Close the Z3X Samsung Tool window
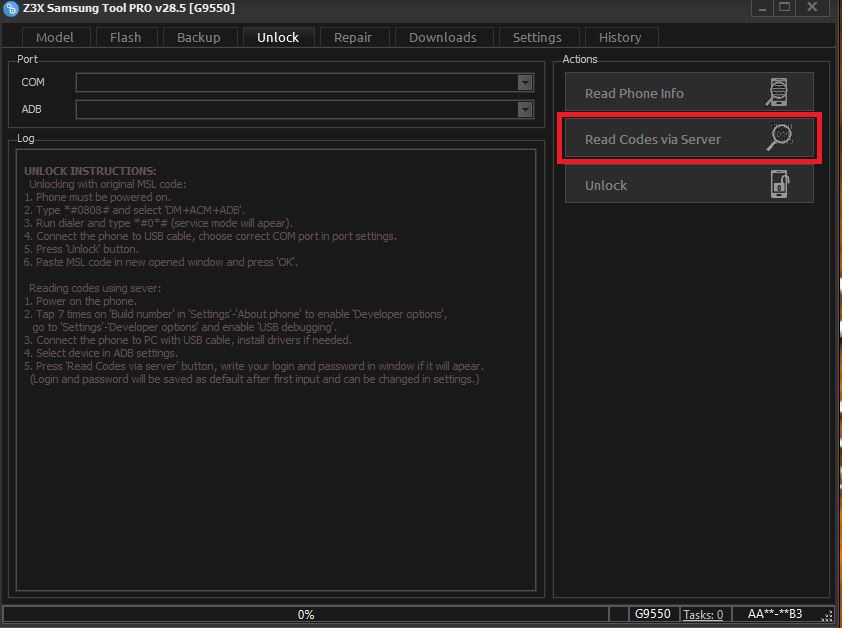The image size is (842, 628). pyautogui.click(x=812, y=8)
